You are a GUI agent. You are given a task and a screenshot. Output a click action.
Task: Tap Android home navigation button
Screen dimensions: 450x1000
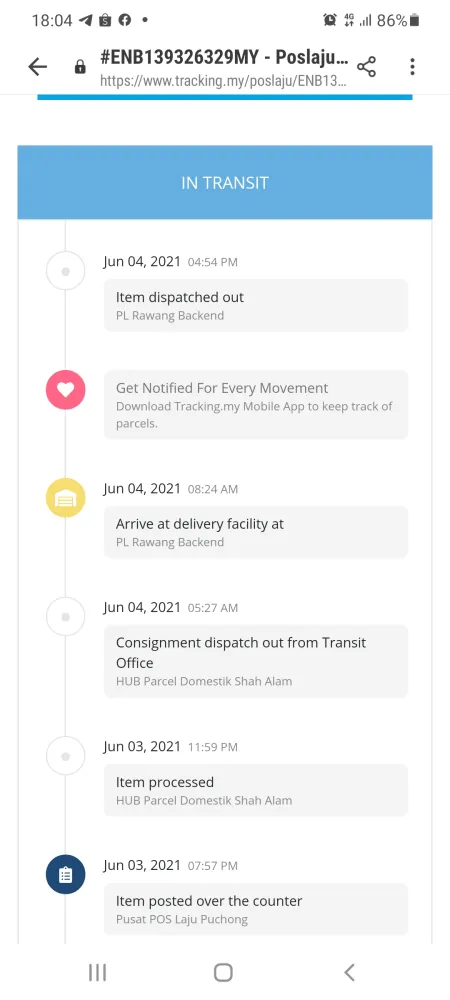pyautogui.click(x=223, y=972)
